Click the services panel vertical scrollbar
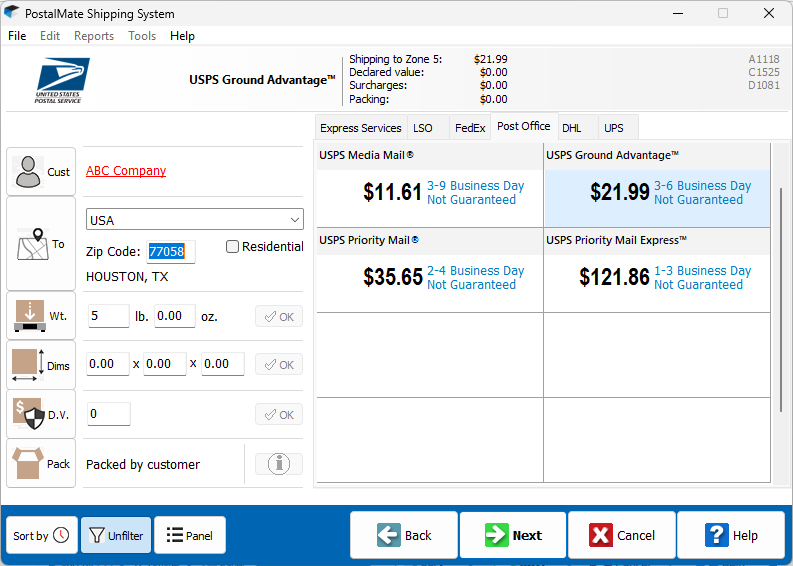Screen dimensions: 793x566 780,298
